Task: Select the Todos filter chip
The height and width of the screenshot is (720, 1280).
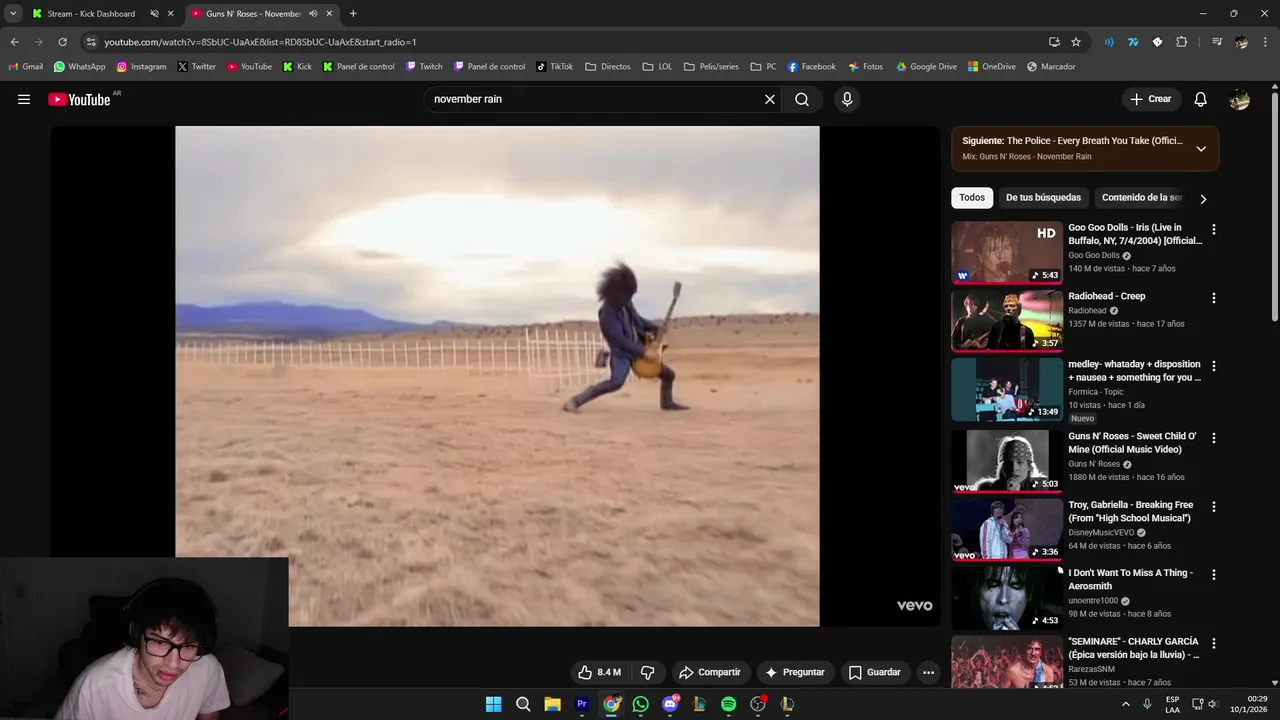Action: click(972, 198)
